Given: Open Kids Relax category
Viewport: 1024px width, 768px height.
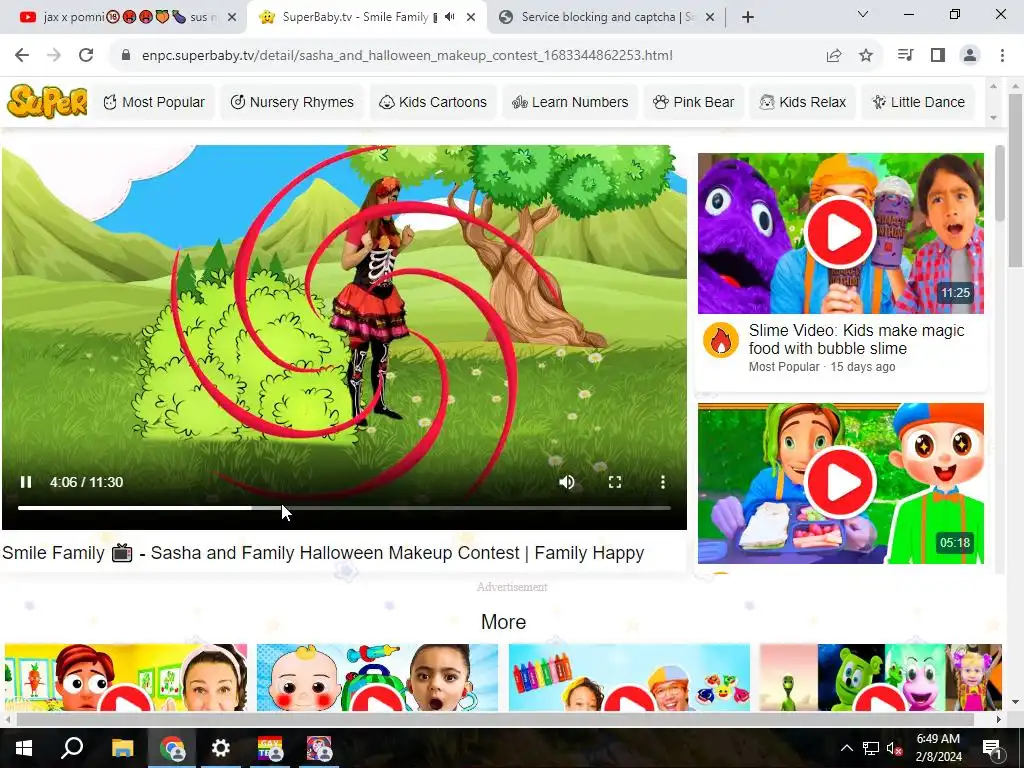Looking at the screenshot, I should pyautogui.click(x=803, y=102).
